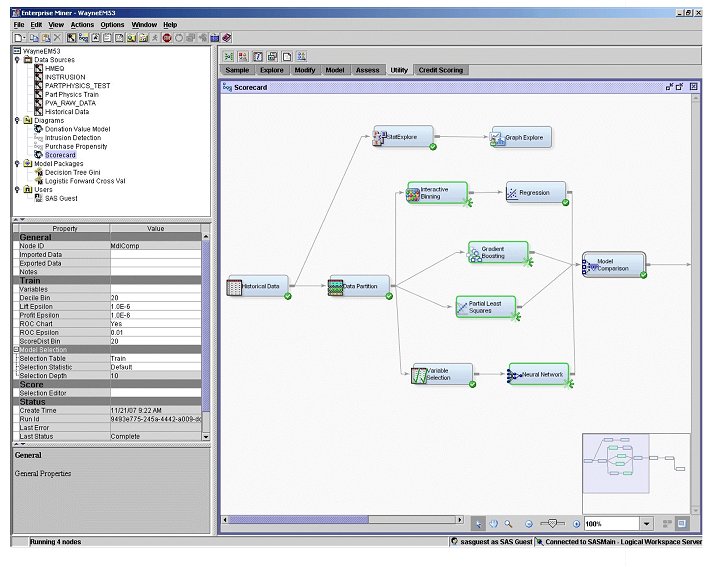The image size is (712, 567).
Task: Collapse the Data Sources tree folder
Action: [x=17, y=59]
